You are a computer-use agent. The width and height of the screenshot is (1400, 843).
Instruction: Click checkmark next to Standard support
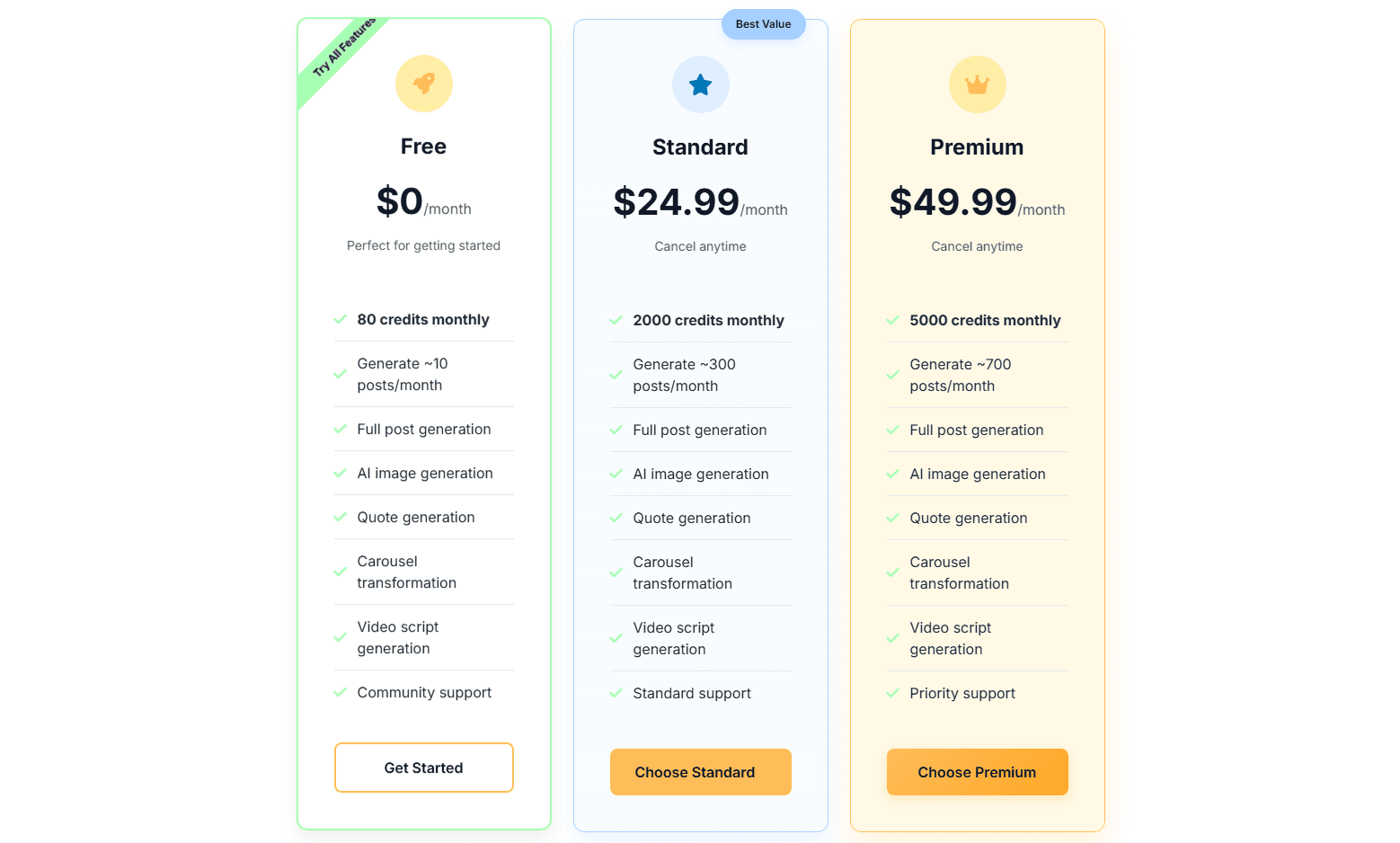click(616, 693)
